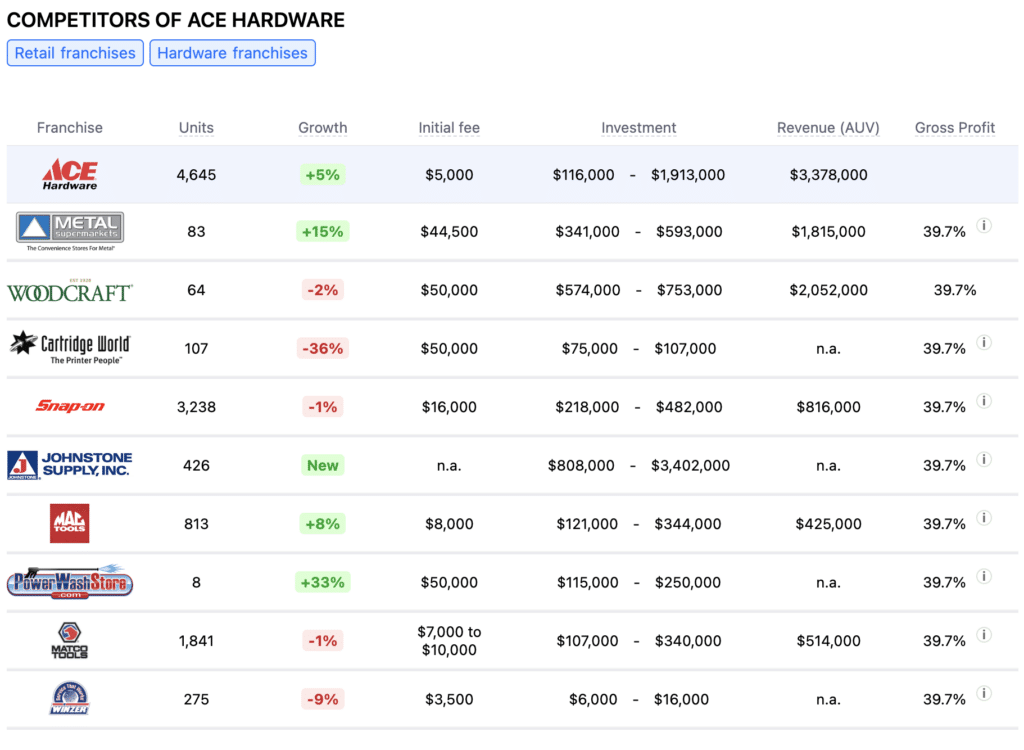Click the Gross Profit column header
The width and height of the screenshot is (1024, 750).
point(955,127)
